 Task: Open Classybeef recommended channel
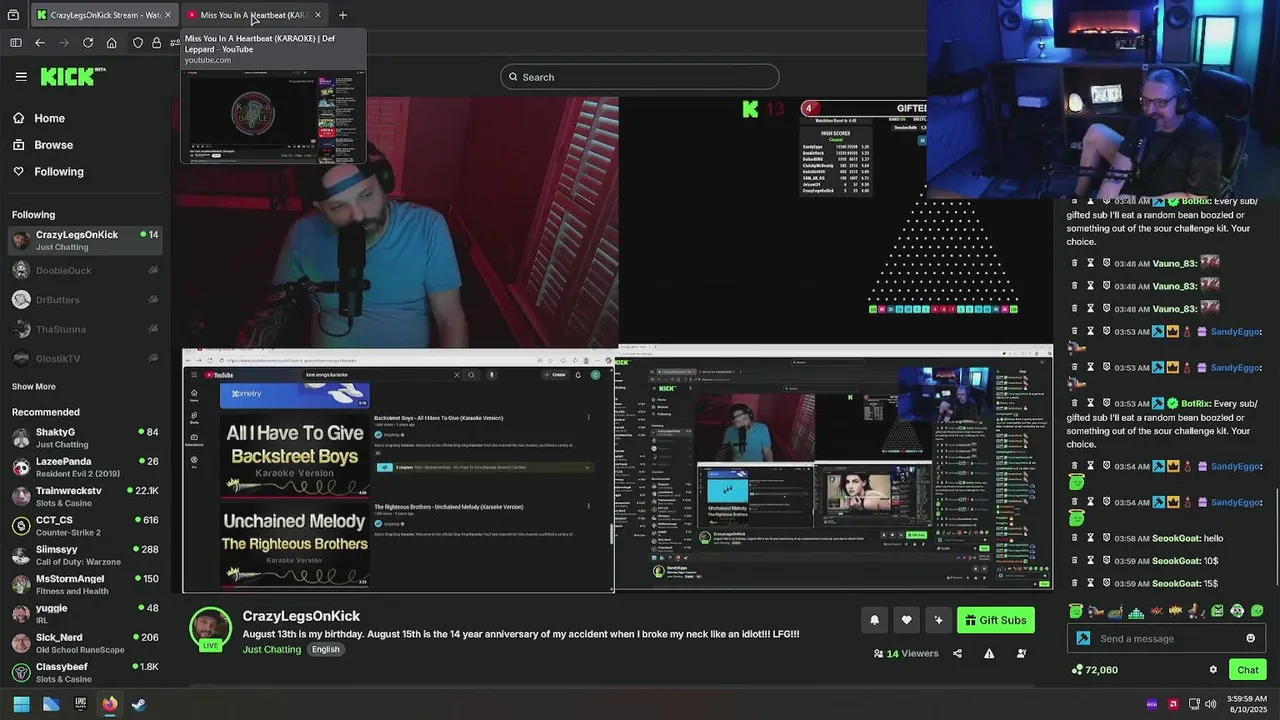[85, 672]
